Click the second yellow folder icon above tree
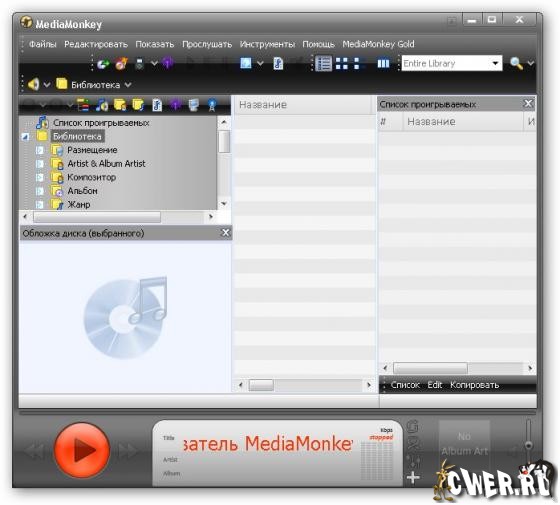Screen dimensions: 560x505 click(138, 105)
